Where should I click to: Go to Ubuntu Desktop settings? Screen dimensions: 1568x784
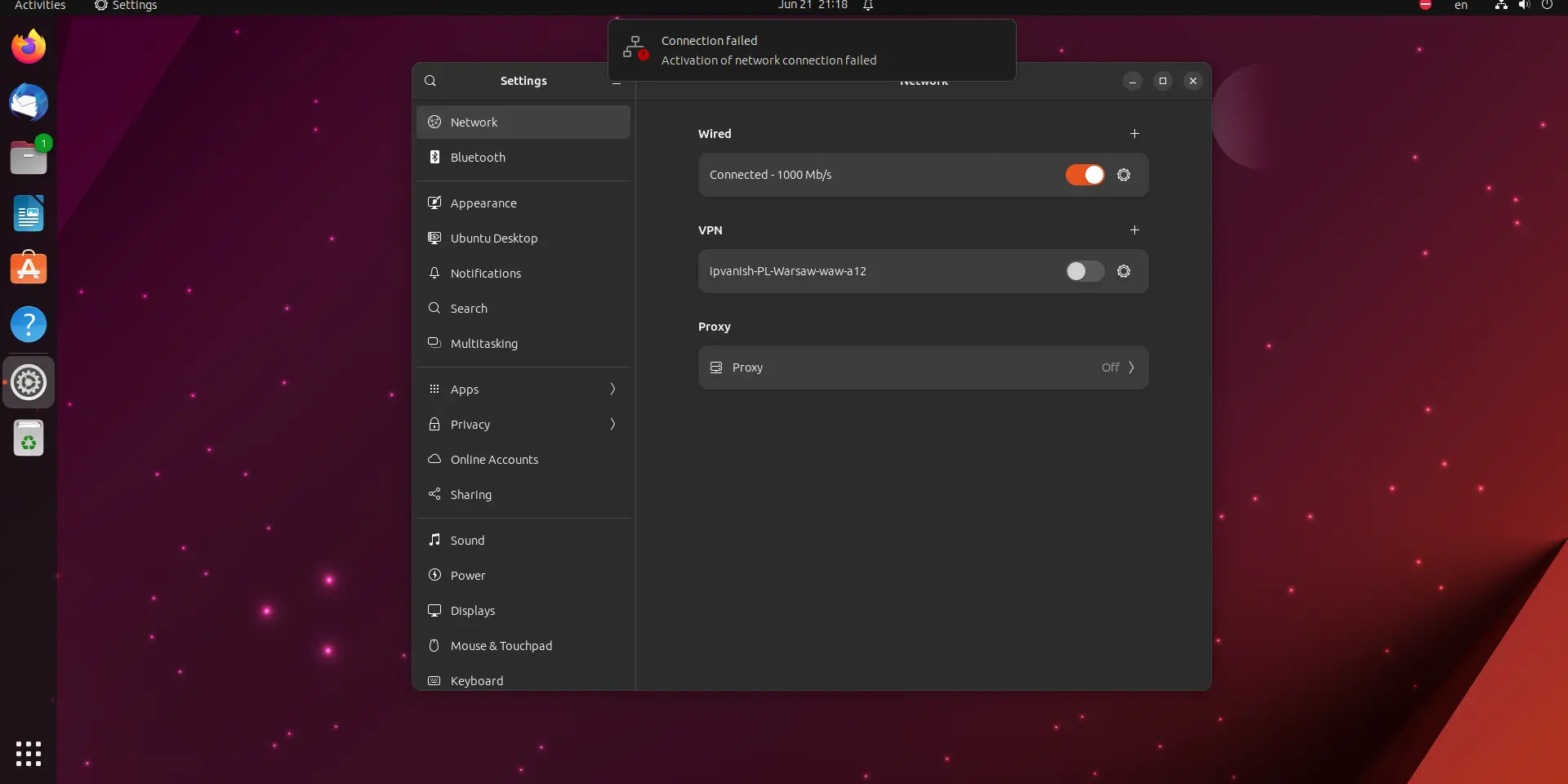click(523, 238)
